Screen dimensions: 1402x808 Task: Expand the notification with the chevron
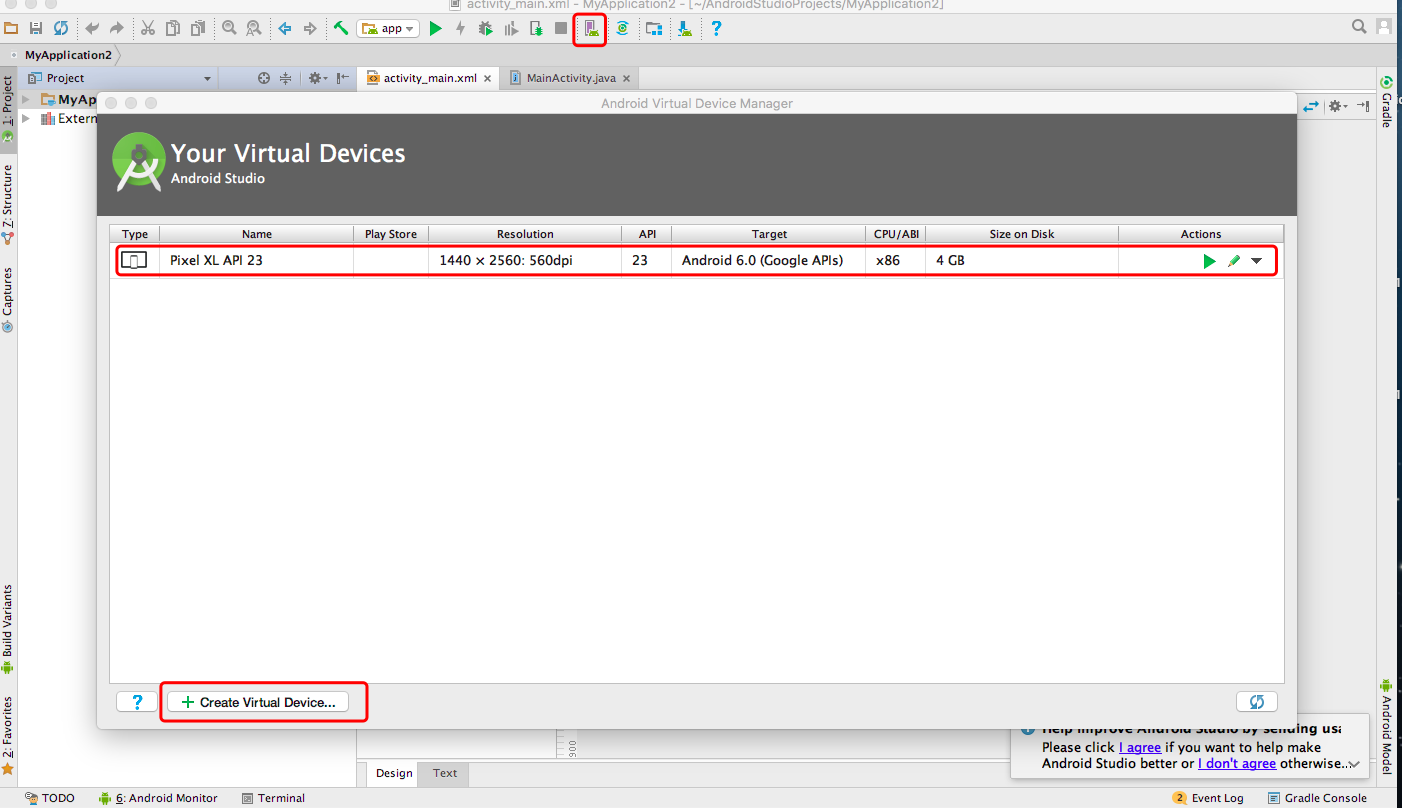[x=1355, y=764]
